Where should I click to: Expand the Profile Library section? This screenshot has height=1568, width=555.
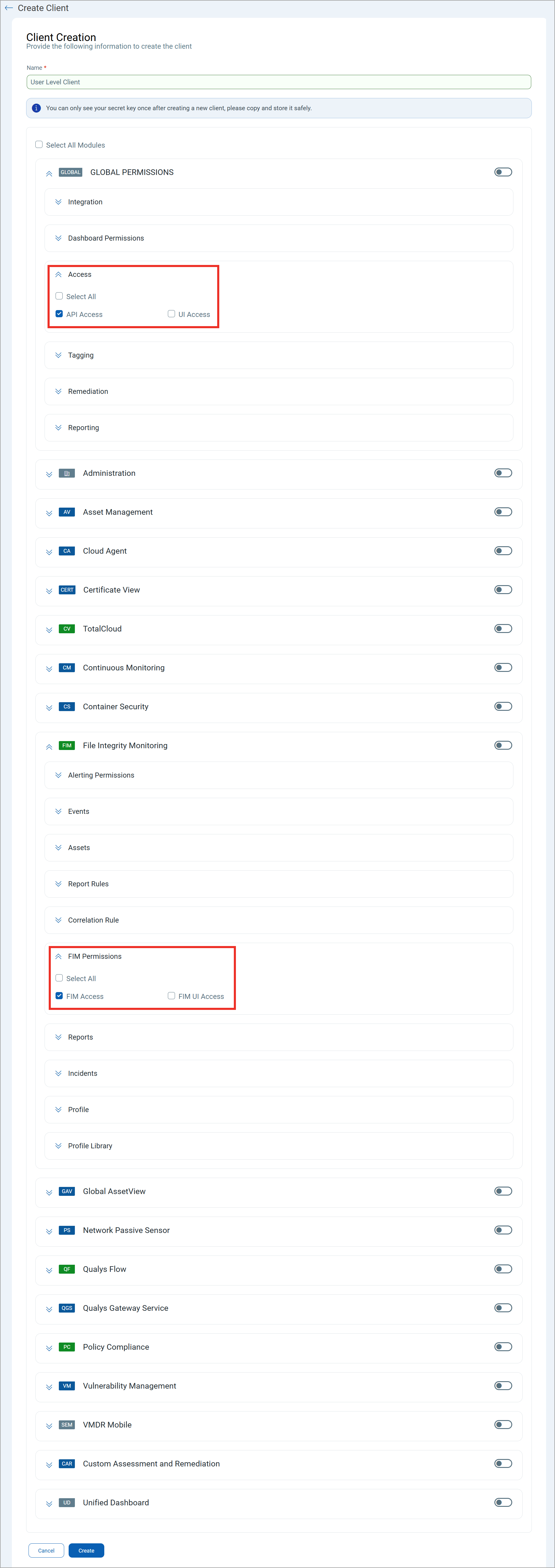59,1146
